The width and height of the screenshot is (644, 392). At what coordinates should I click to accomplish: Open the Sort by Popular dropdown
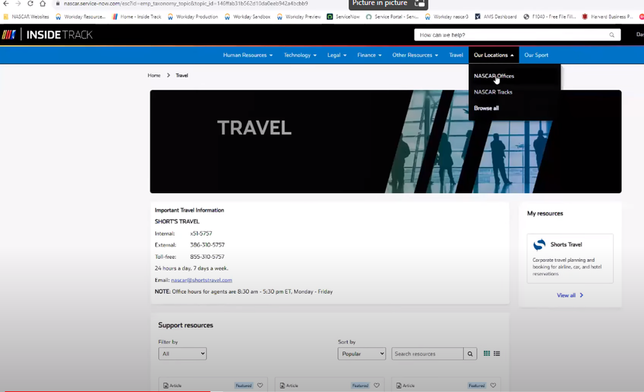click(361, 353)
